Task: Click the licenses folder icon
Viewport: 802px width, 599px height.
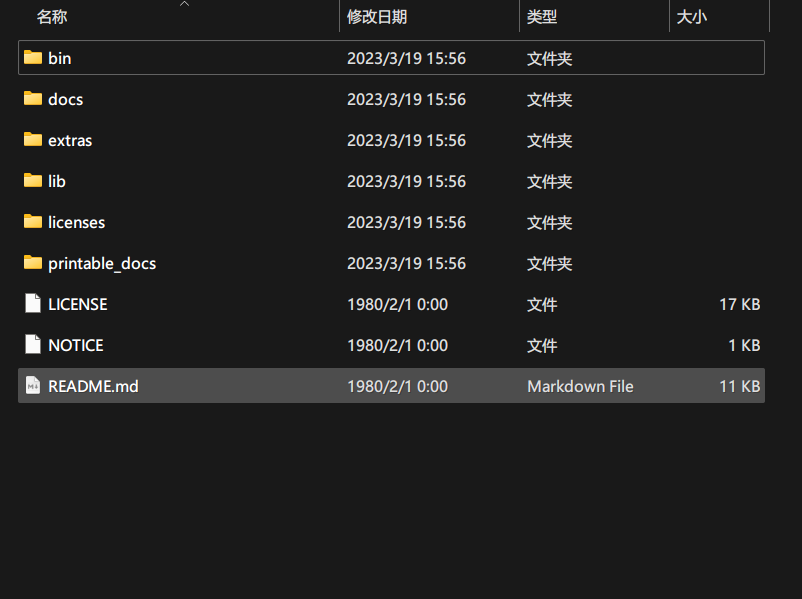Action: pyautogui.click(x=33, y=222)
